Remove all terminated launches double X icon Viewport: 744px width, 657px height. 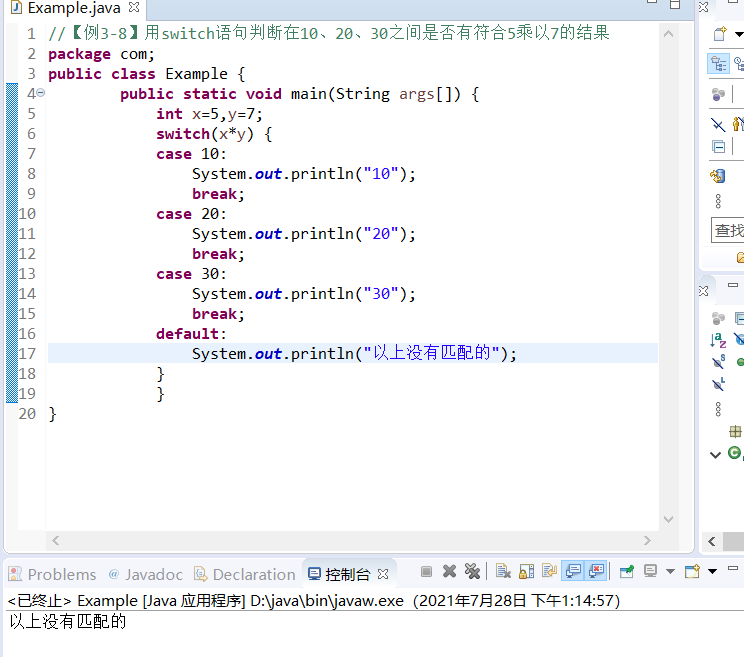pos(472,572)
